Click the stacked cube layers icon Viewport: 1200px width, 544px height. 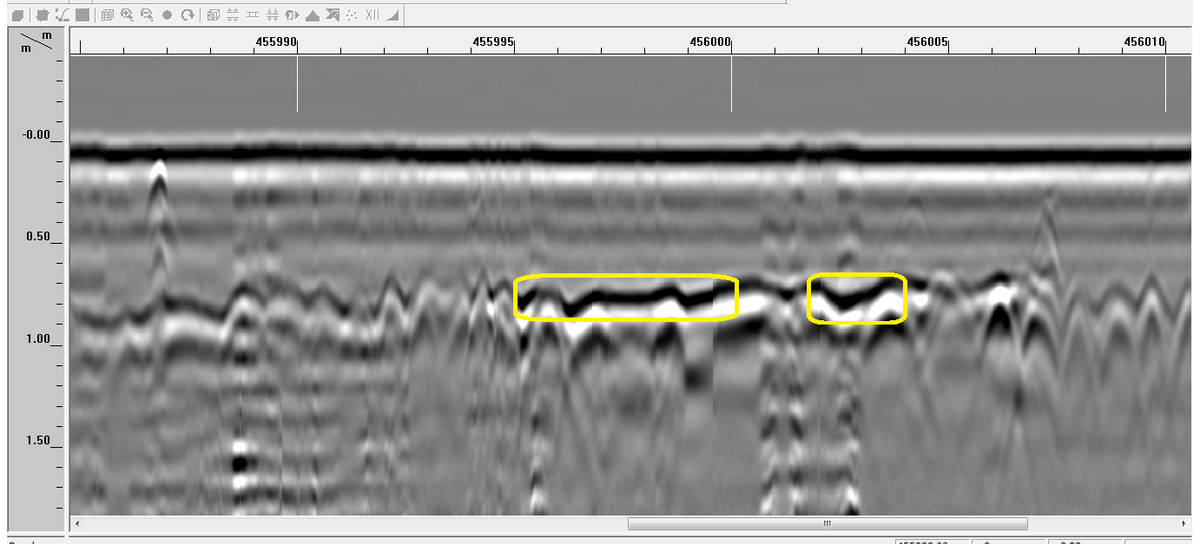212,16
